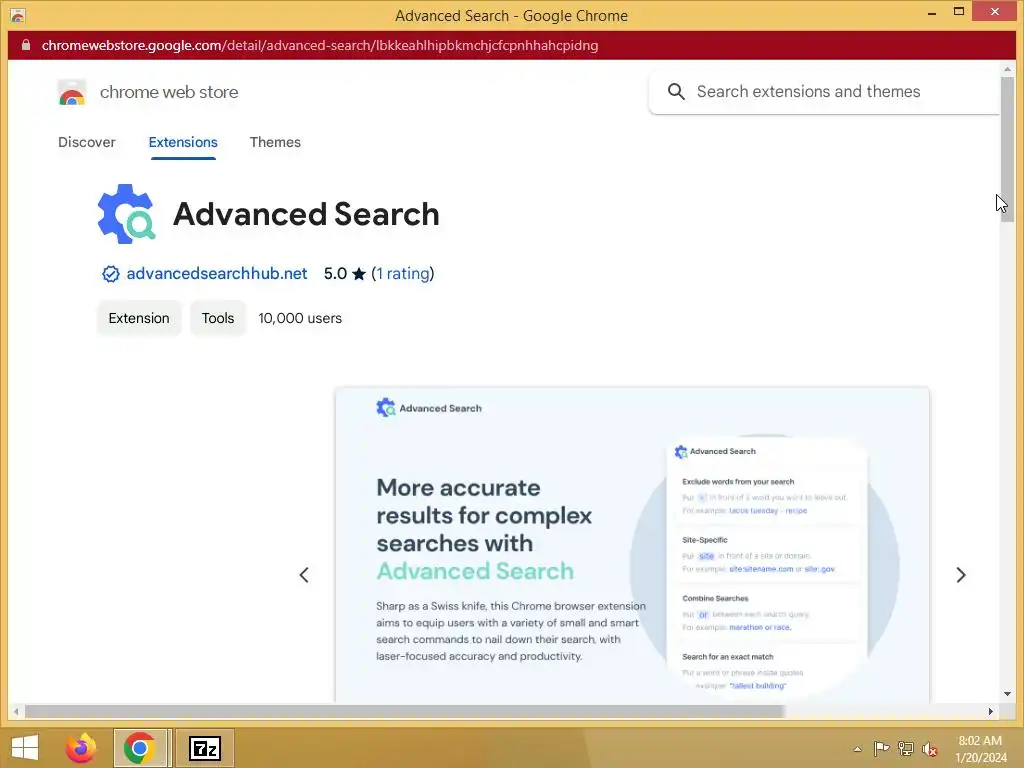
Task: Click the 5.0 rating score text
Action: (x=335, y=274)
